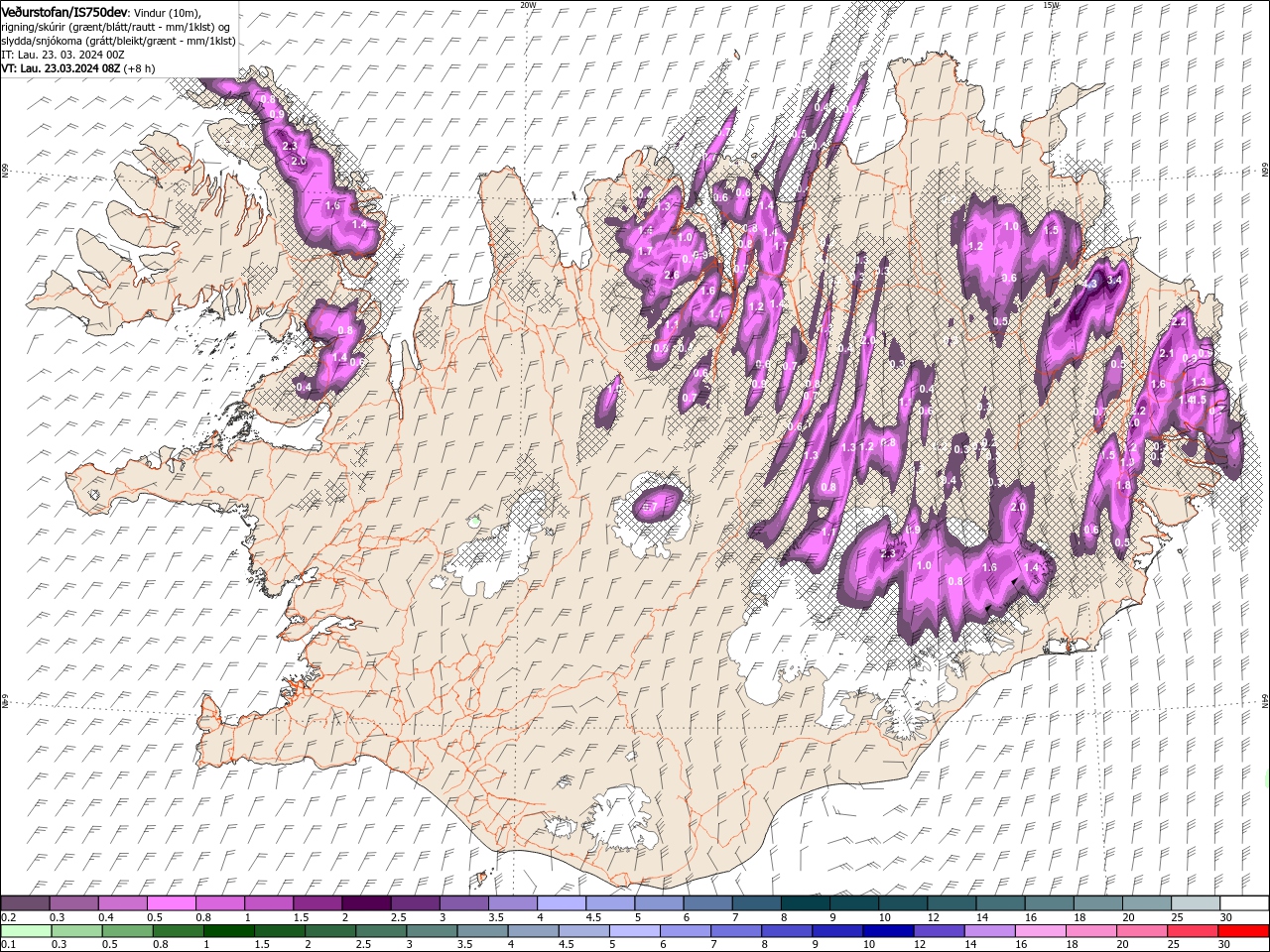Image resolution: width=1270 pixels, height=952 pixels.
Task: Click the white 30 mm snow-scale swatch
Action: point(1243,903)
